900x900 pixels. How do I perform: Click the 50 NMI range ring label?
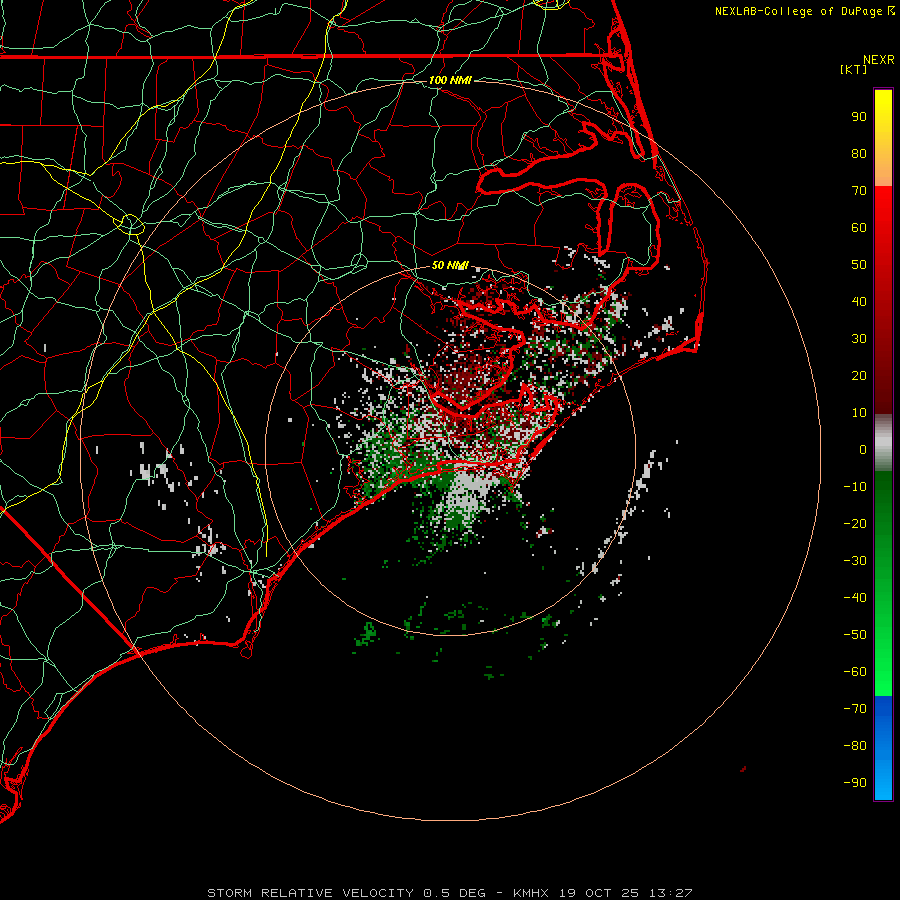(x=450, y=265)
